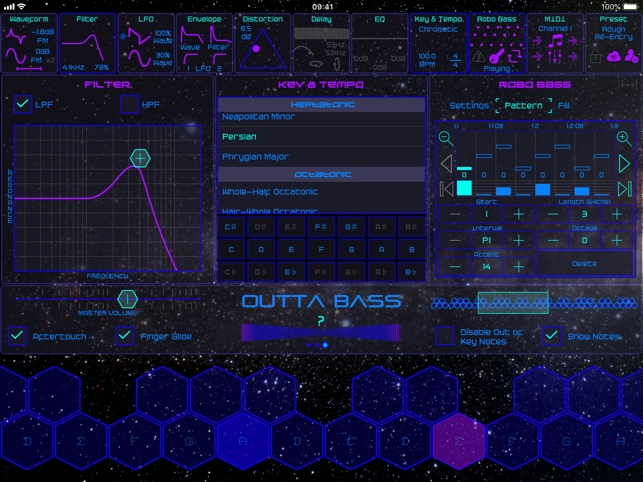The width and height of the screenshot is (643, 482).
Task: Click the Robo Bass loop arrows icon
Action: 514,56
